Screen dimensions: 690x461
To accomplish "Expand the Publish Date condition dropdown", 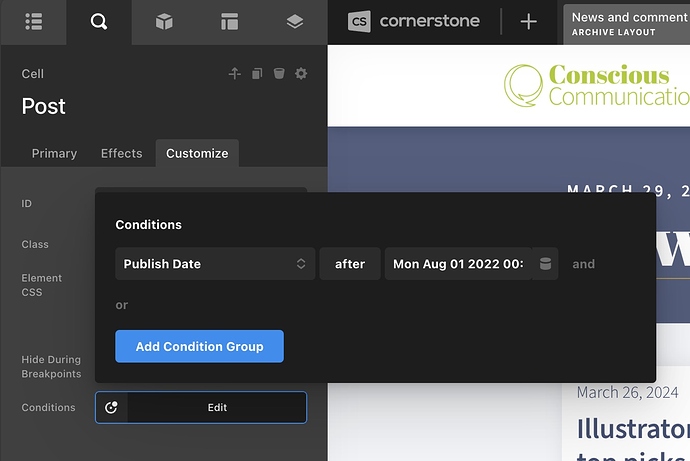I will [215, 264].
